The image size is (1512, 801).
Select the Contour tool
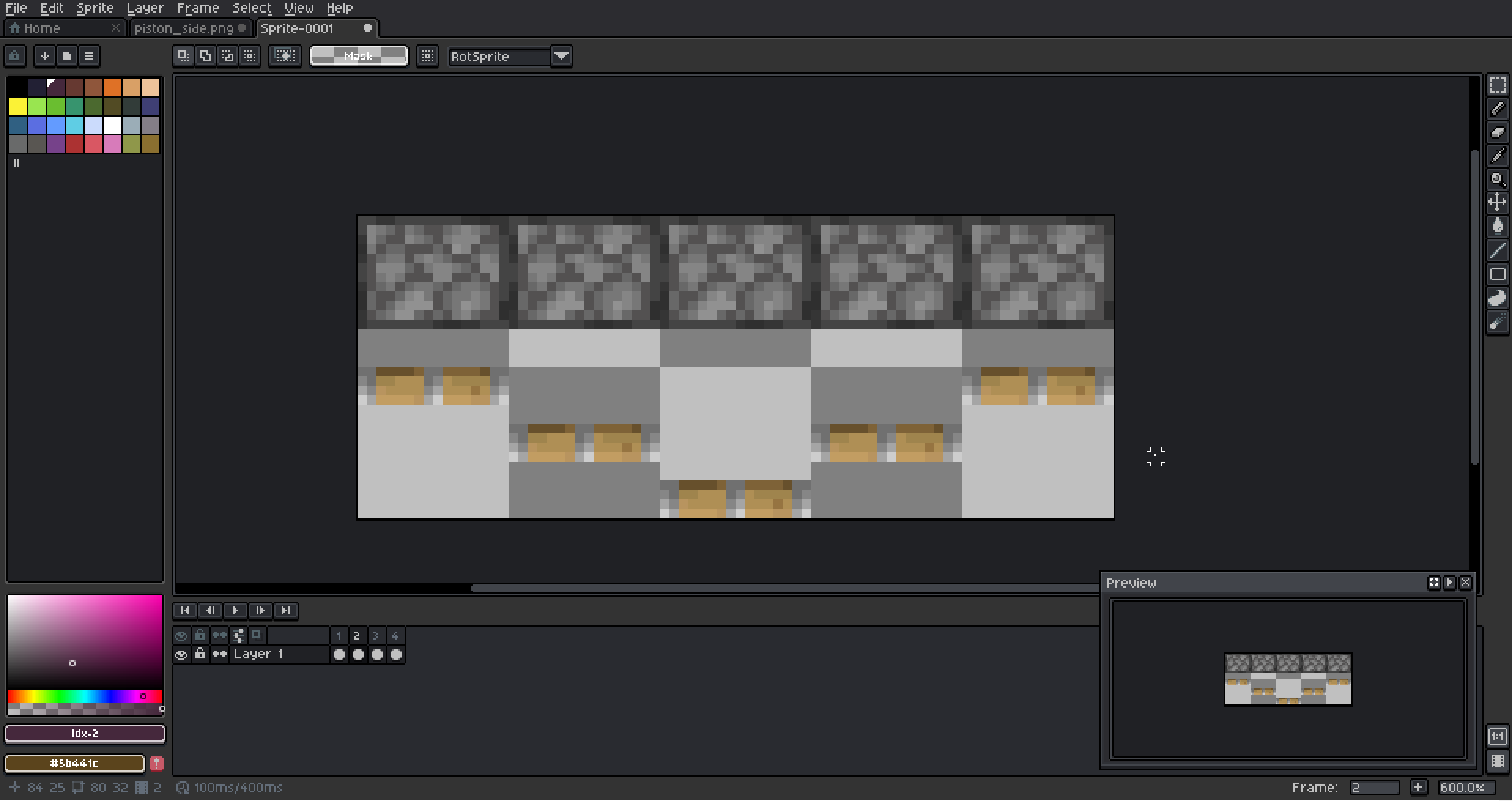[x=1497, y=298]
